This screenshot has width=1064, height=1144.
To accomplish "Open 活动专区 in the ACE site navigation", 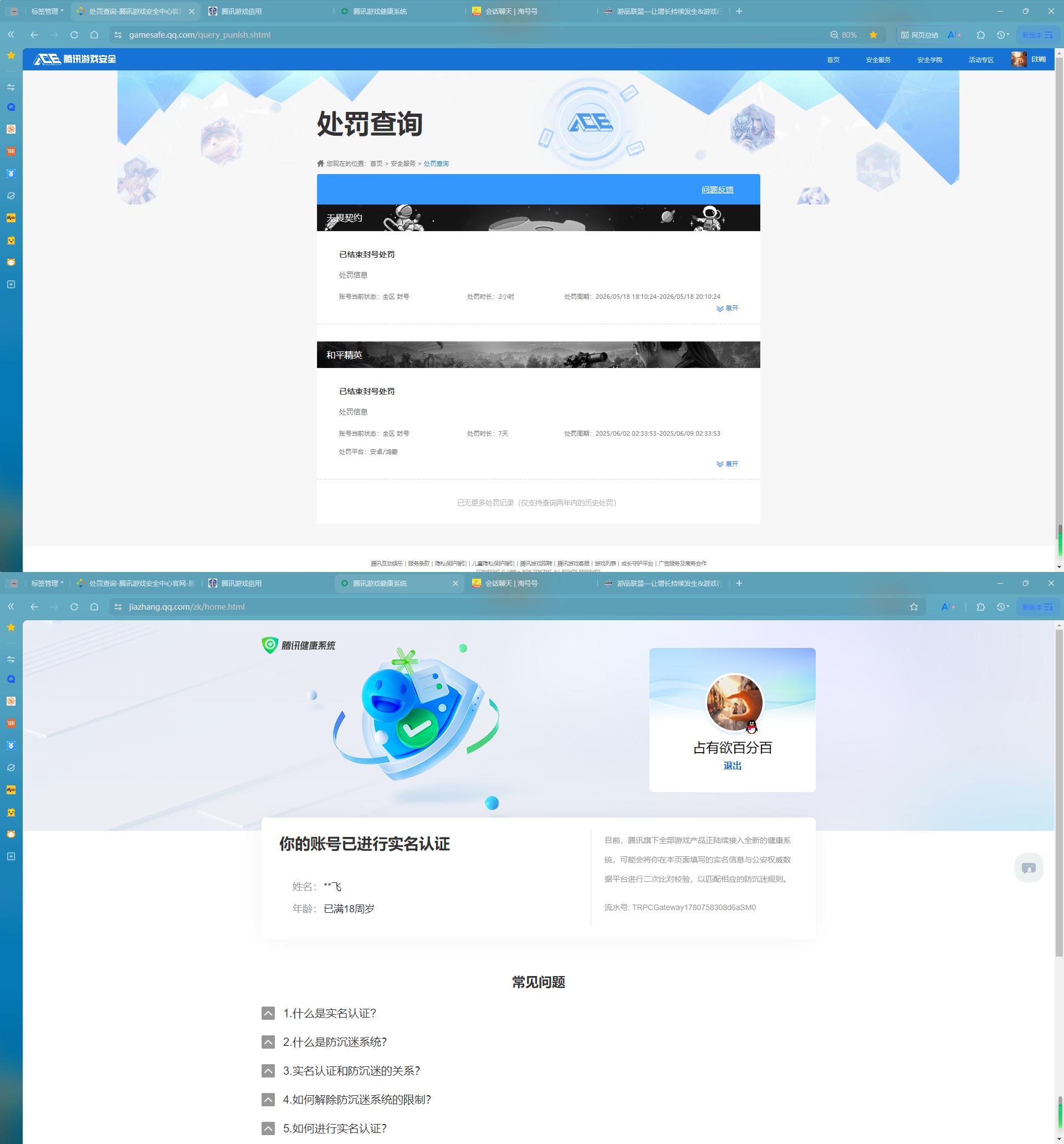I will click(x=981, y=60).
